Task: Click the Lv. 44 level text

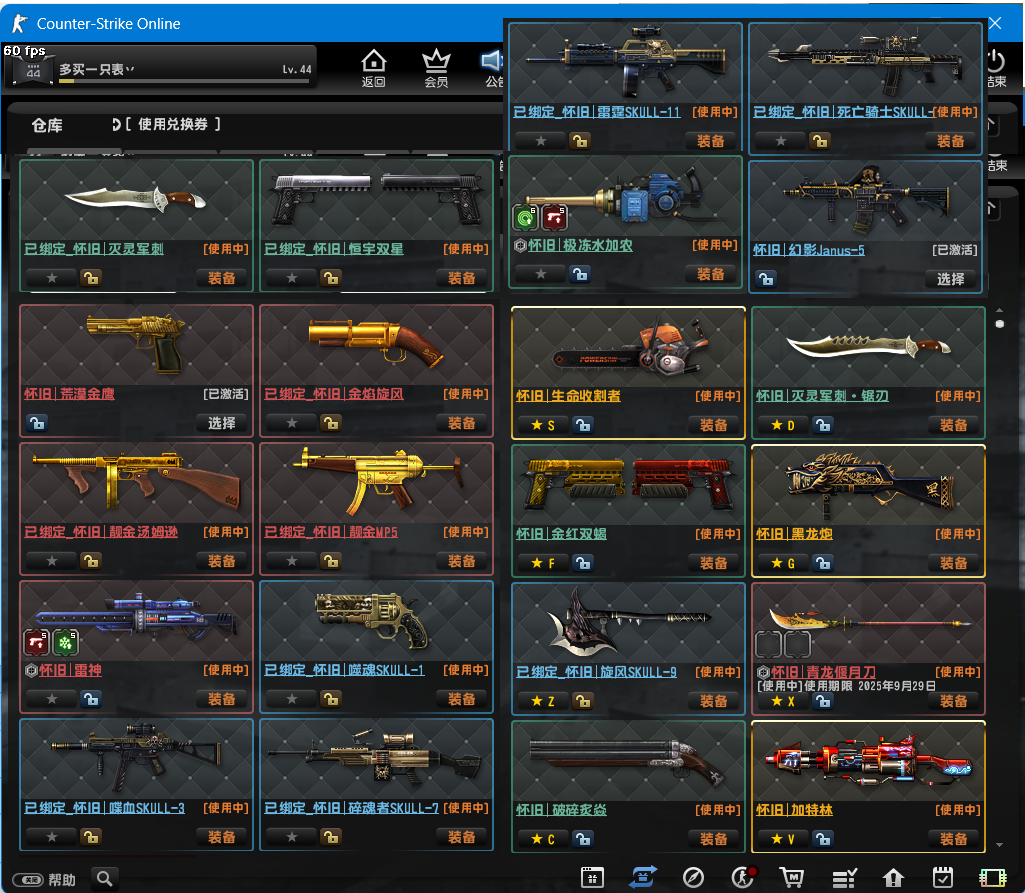Action: point(297,69)
